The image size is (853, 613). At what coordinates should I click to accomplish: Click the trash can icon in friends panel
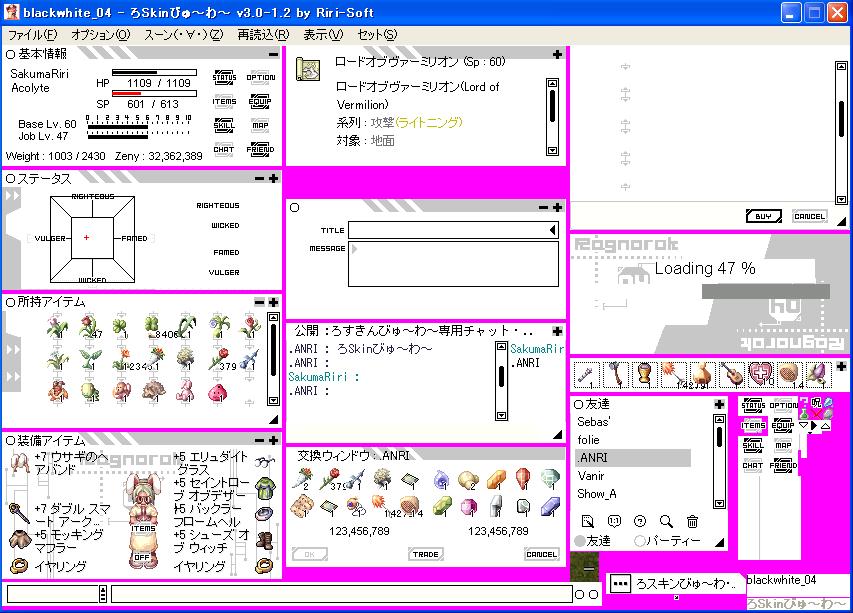tap(692, 521)
